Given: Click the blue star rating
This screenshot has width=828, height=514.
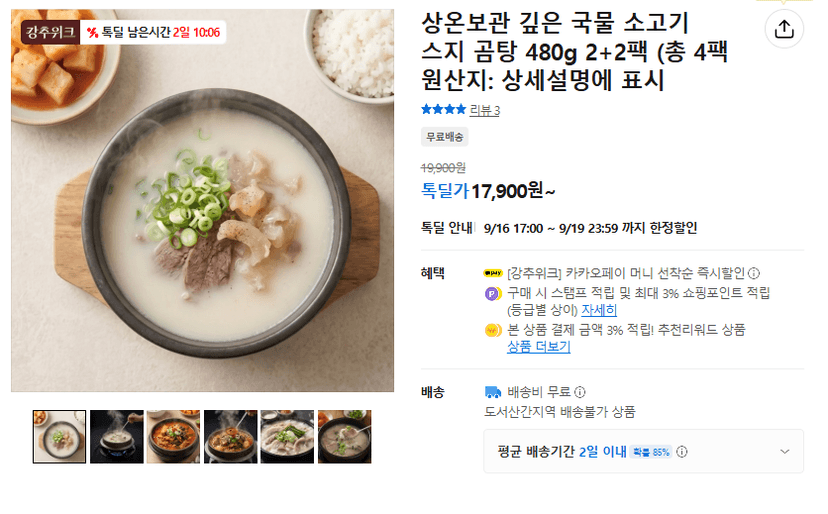Looking at the screenshot, I should point(443,109).
